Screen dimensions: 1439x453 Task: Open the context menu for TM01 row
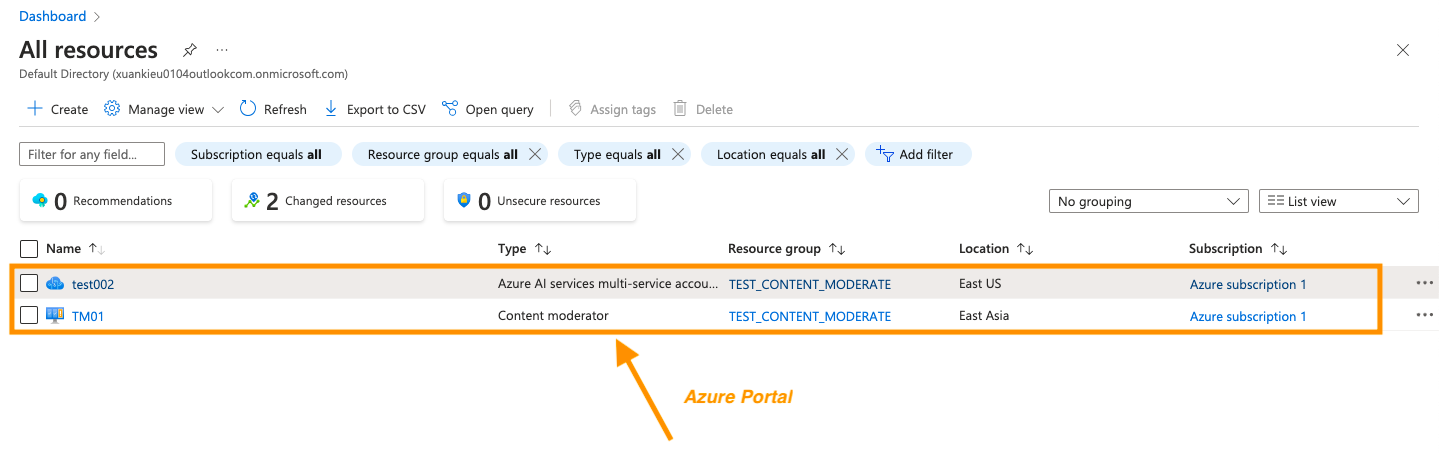pyautogui.click(x=1425, y=315)
